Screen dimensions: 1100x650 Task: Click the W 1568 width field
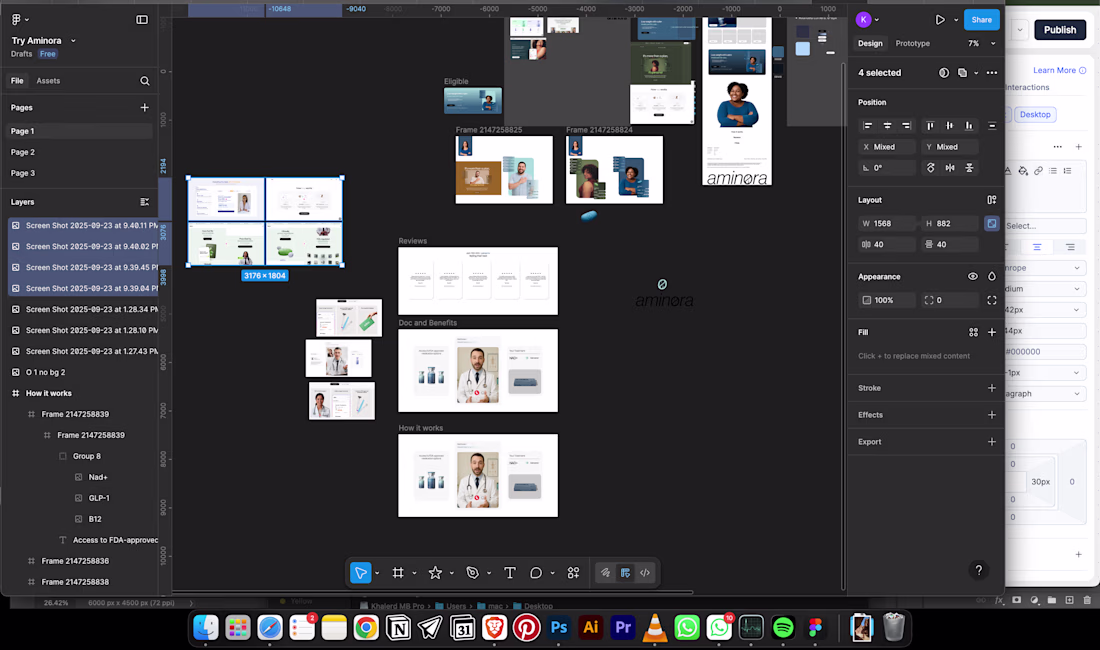point(887,223)
